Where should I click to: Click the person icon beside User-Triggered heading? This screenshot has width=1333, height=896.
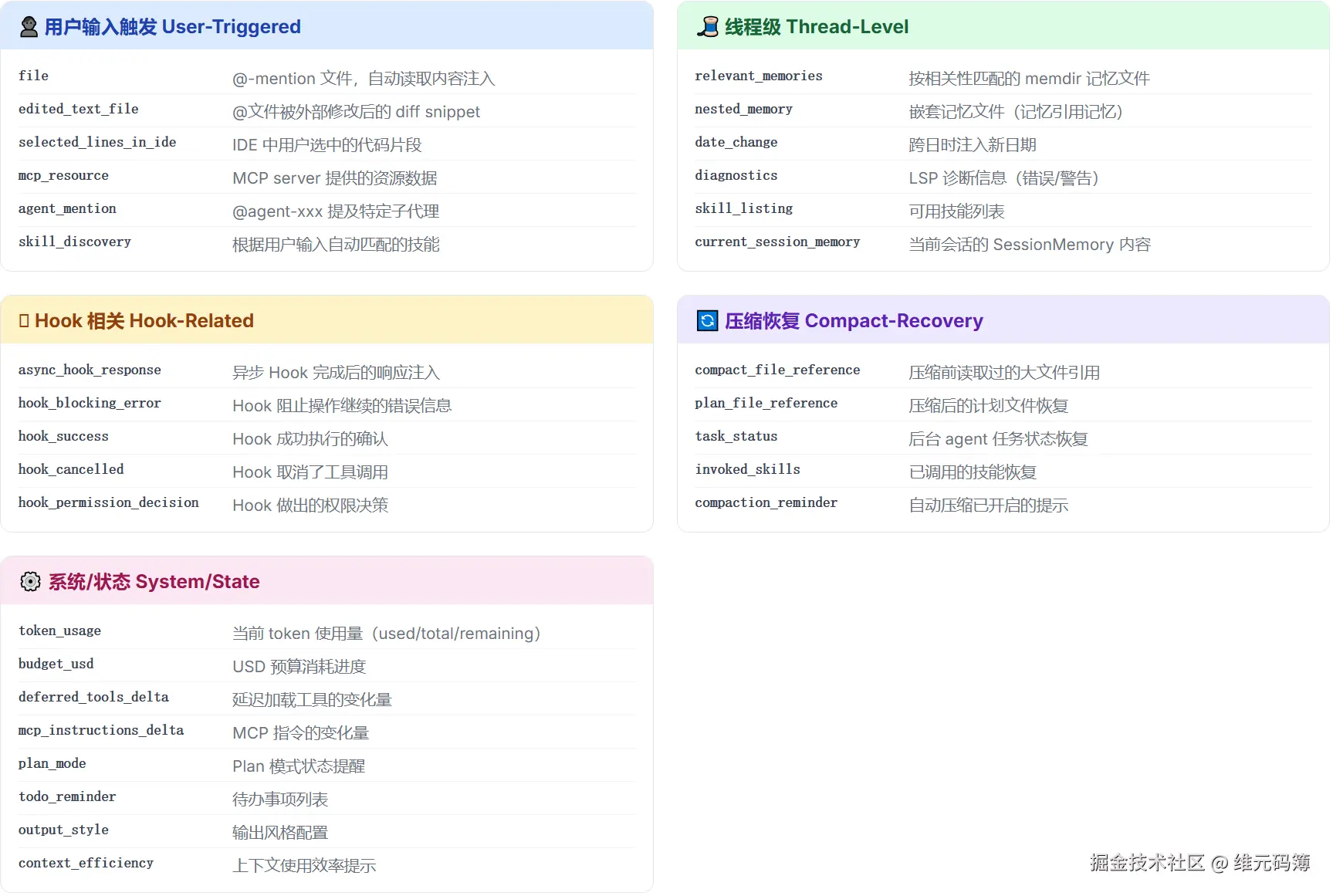click(29, 27)
